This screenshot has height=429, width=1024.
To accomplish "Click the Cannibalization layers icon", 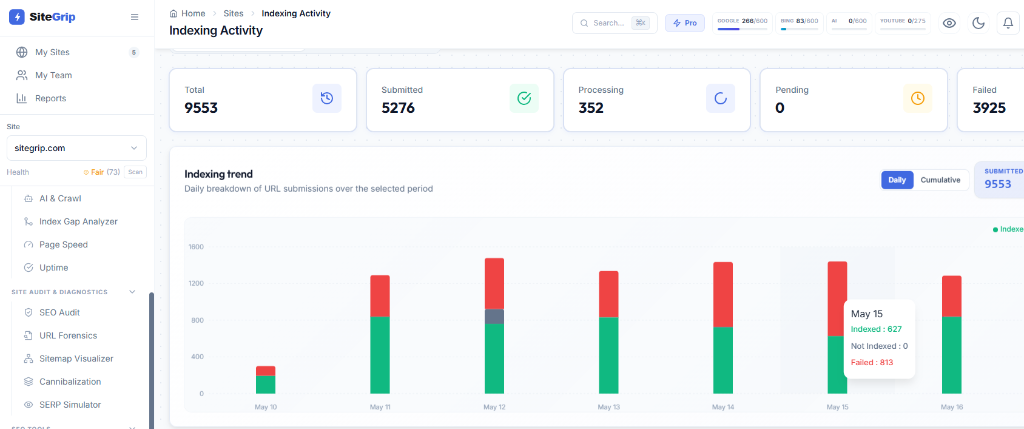I will point(28,381).
